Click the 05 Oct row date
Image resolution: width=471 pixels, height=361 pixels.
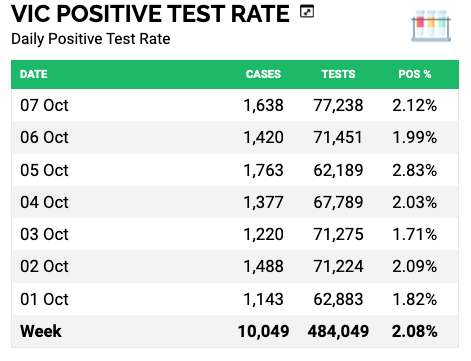coord(44,170)
